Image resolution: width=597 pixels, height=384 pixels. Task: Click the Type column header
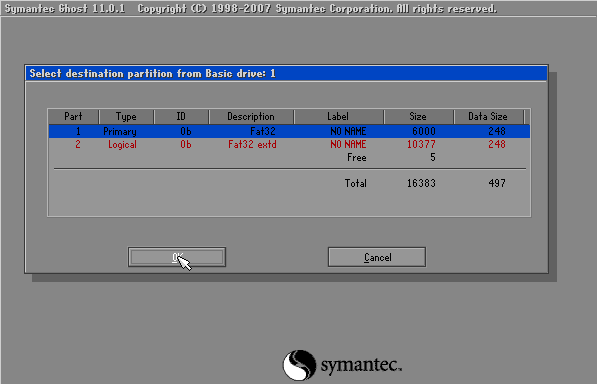click(126, 116)
